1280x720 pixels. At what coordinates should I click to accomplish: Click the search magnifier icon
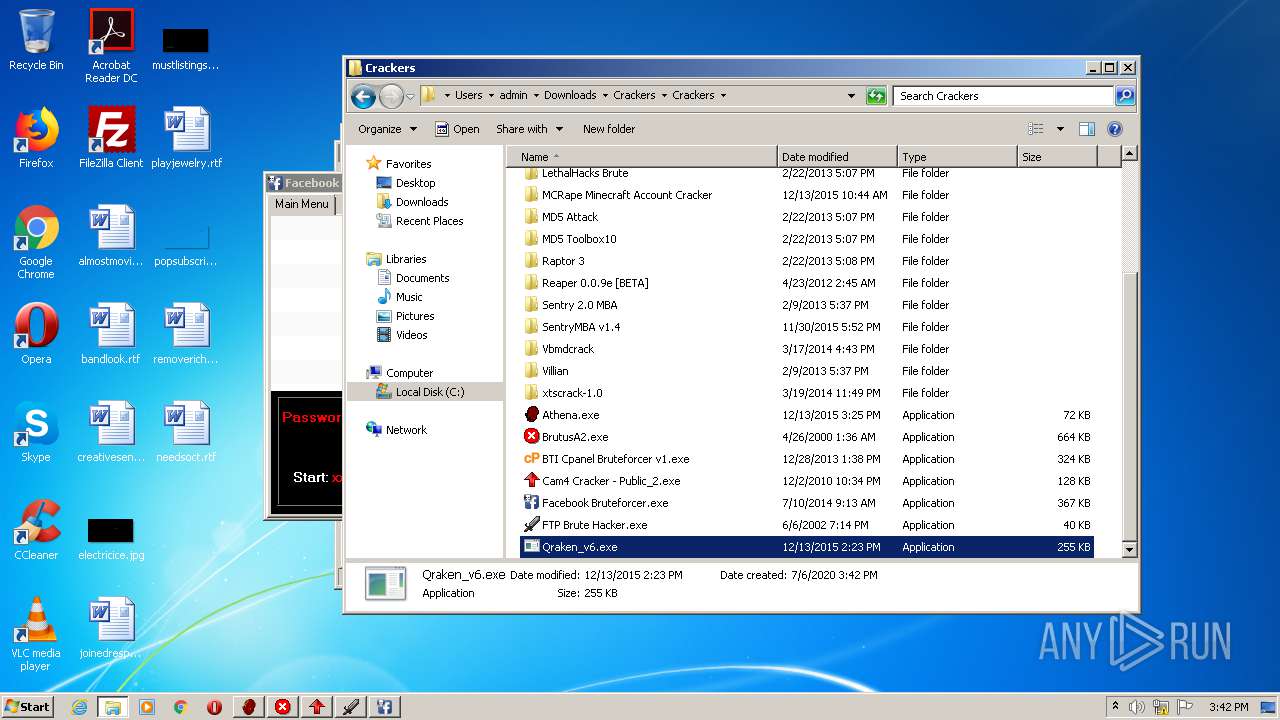click(x=1125, y=96)
